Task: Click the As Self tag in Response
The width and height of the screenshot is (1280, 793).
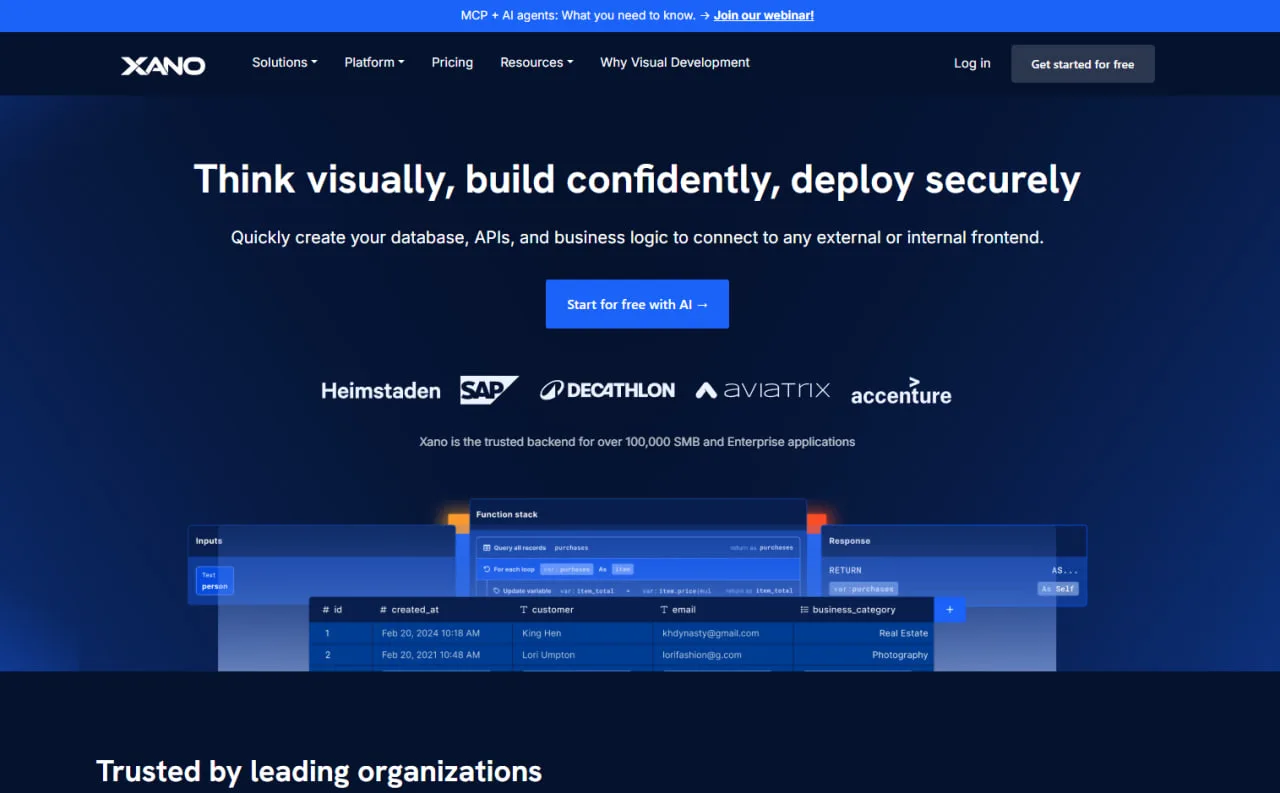Action: tap(1058, 589)
